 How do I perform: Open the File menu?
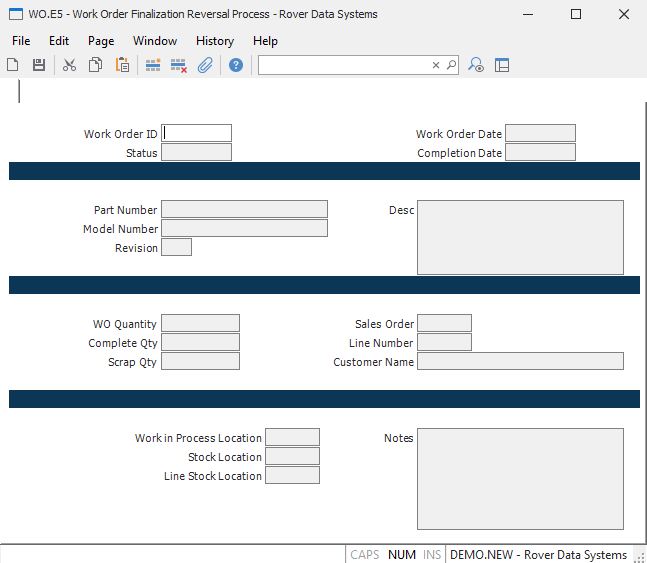[x=21, y=41]
